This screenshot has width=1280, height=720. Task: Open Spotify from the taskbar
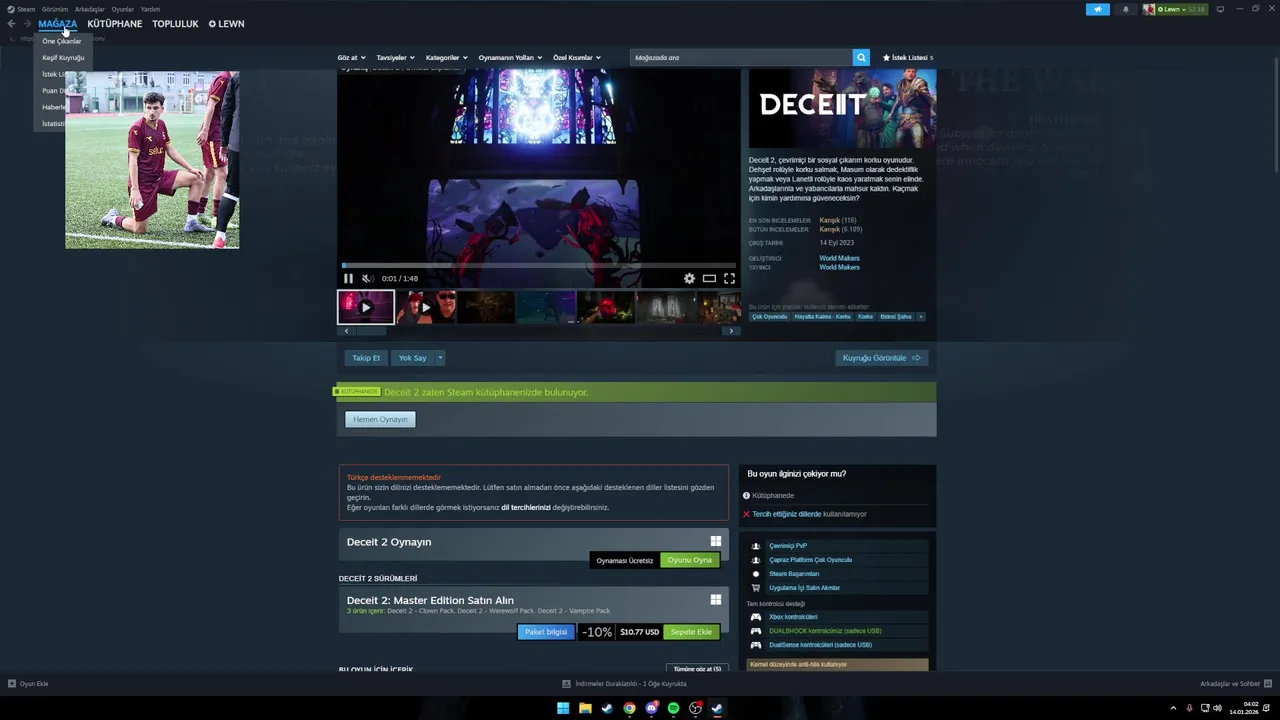[x=673, y=708]
